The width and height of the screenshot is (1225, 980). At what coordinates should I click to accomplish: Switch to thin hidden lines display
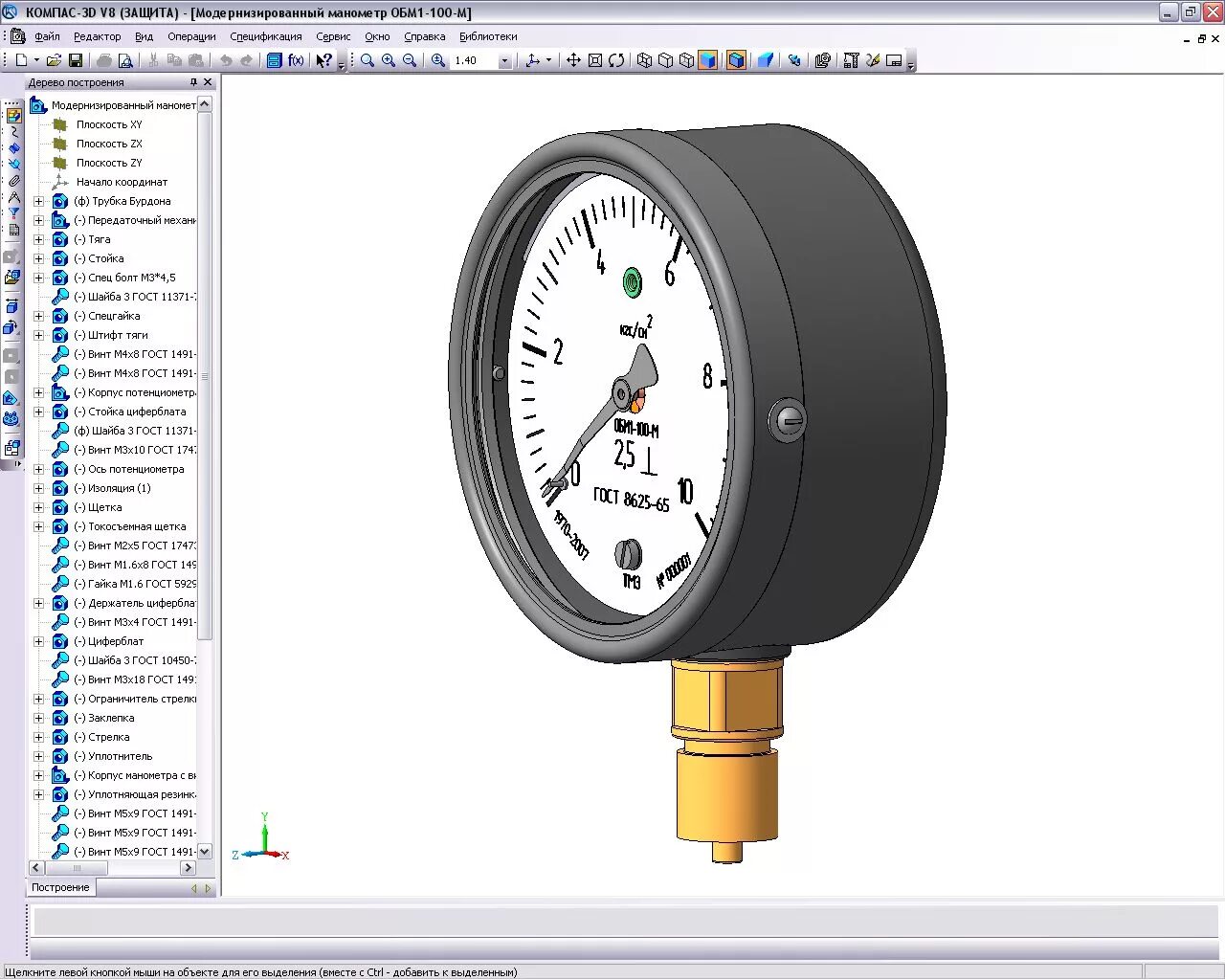coord(686,60)
